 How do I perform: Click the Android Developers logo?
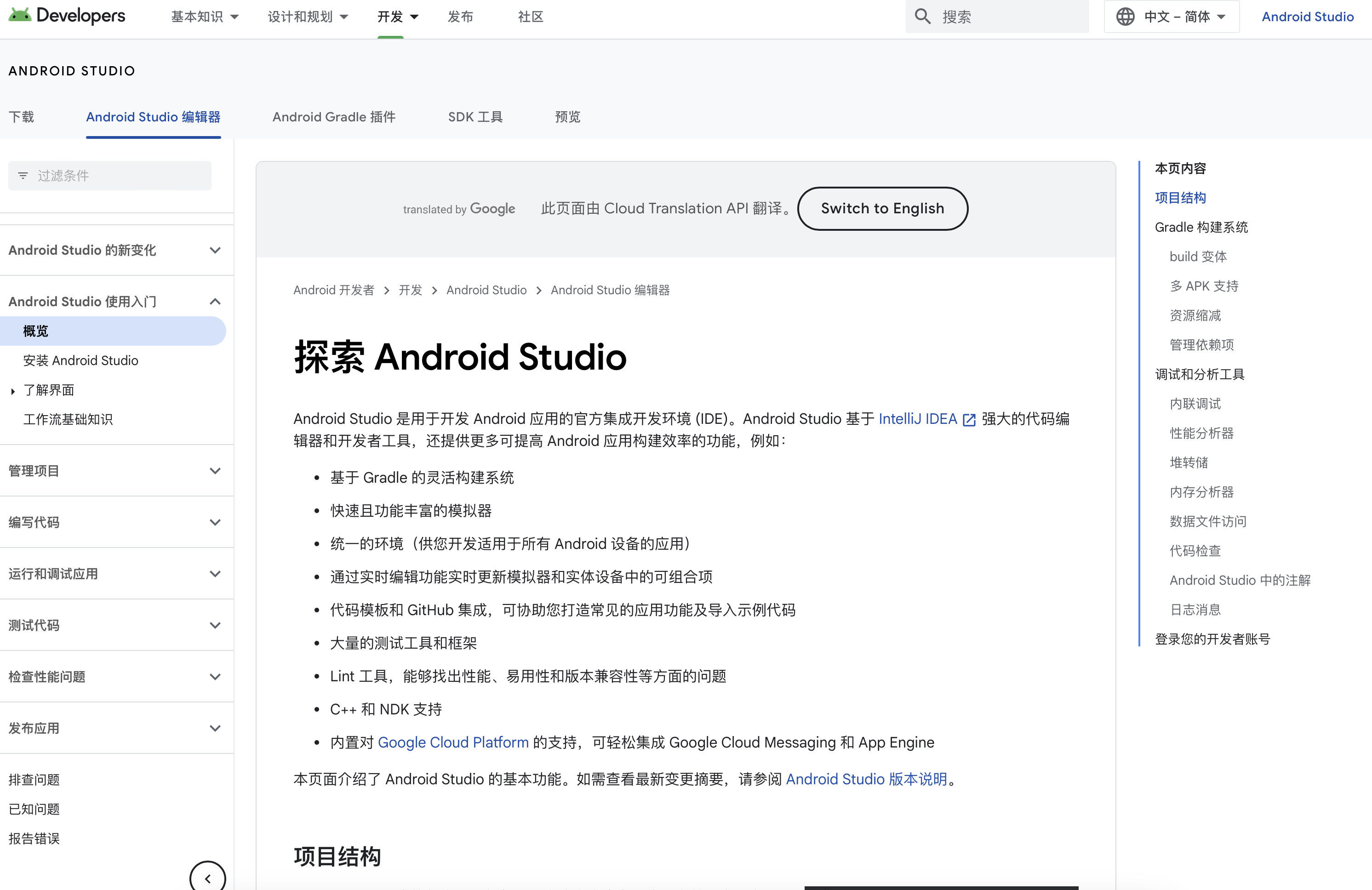click(67, 16)
